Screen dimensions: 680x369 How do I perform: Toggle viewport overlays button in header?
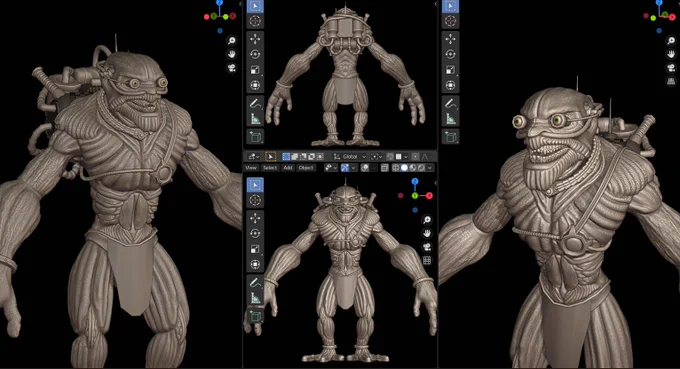(x=366, y=167)
